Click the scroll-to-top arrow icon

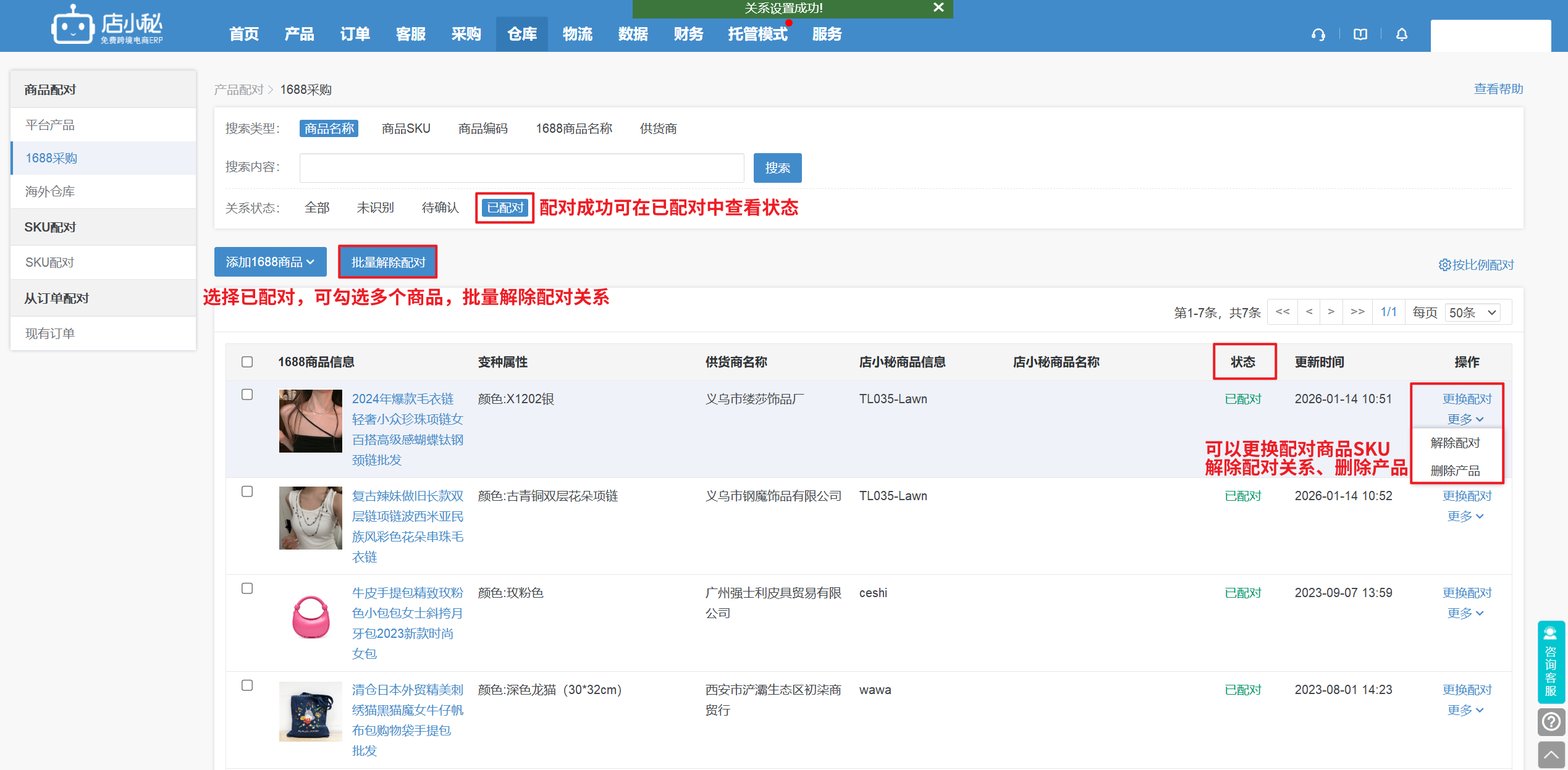pos(1550,755)
